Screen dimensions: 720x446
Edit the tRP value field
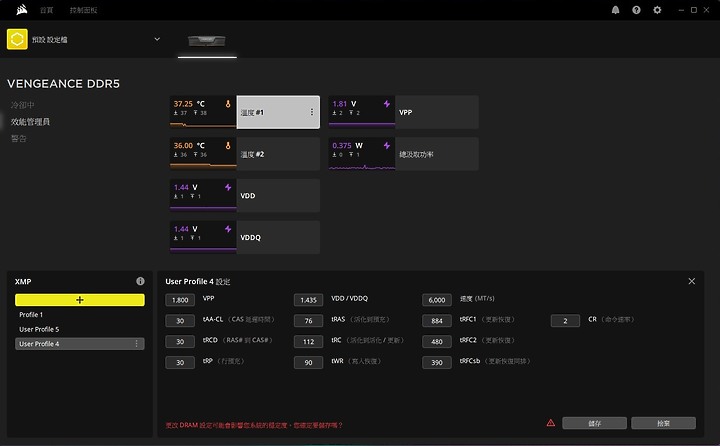tap(180, 362)
